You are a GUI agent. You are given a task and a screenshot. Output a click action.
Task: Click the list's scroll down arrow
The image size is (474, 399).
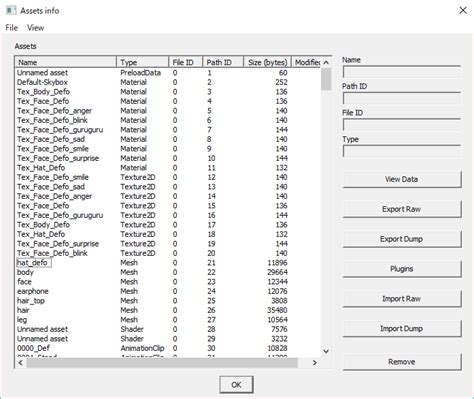pos(326,351)
